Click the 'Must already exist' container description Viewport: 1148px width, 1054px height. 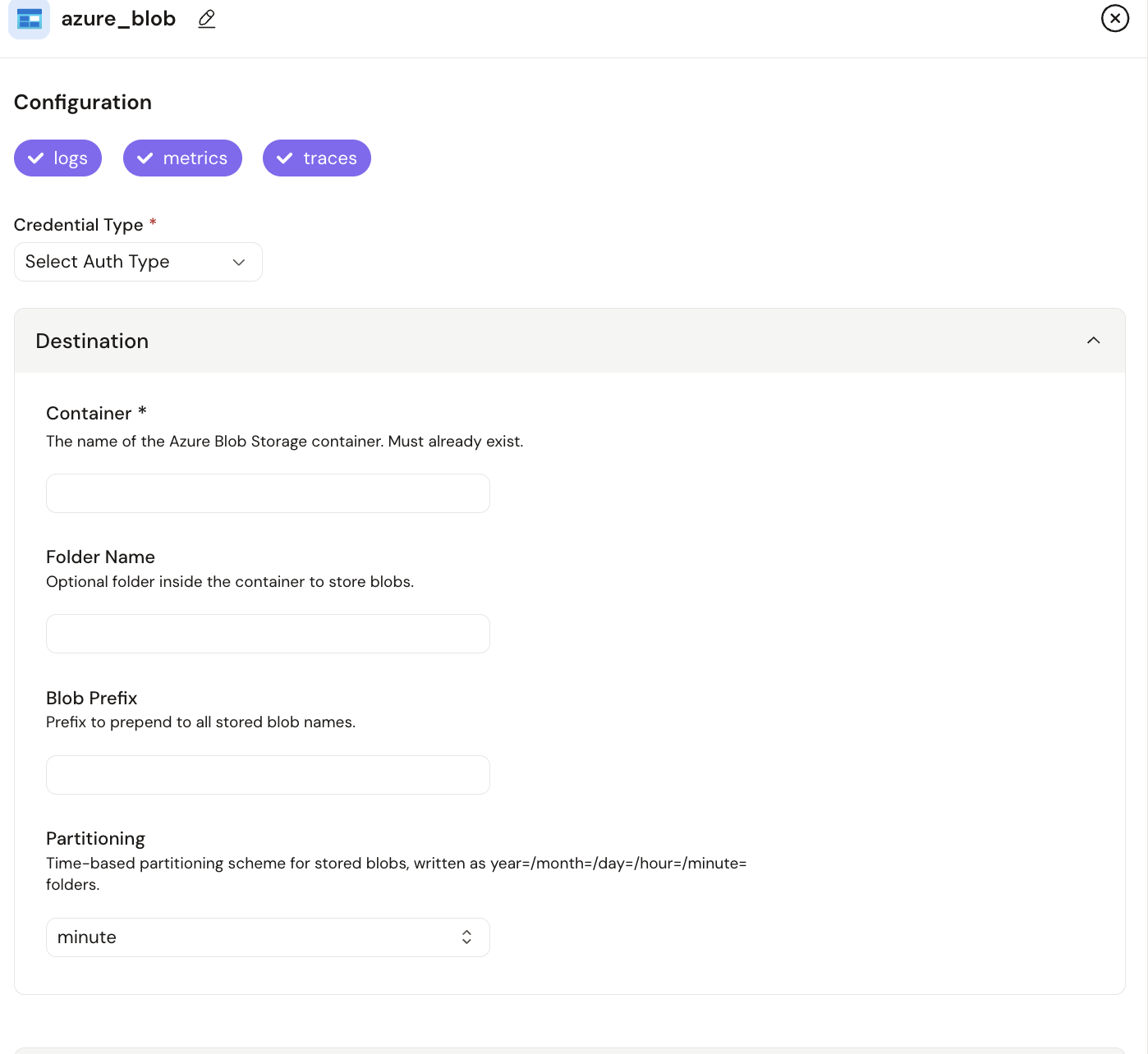[x=285, y=442]
